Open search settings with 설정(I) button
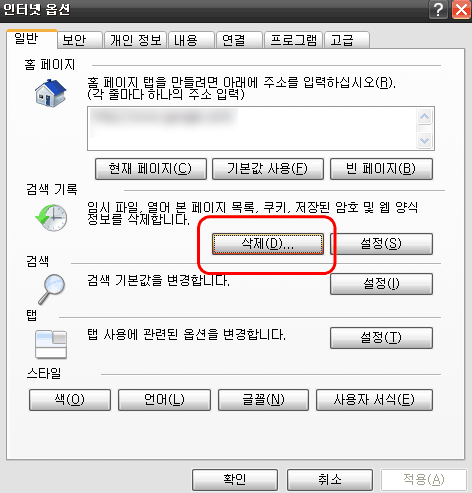This screenshot has height=493, width=472. pos(381,284)
